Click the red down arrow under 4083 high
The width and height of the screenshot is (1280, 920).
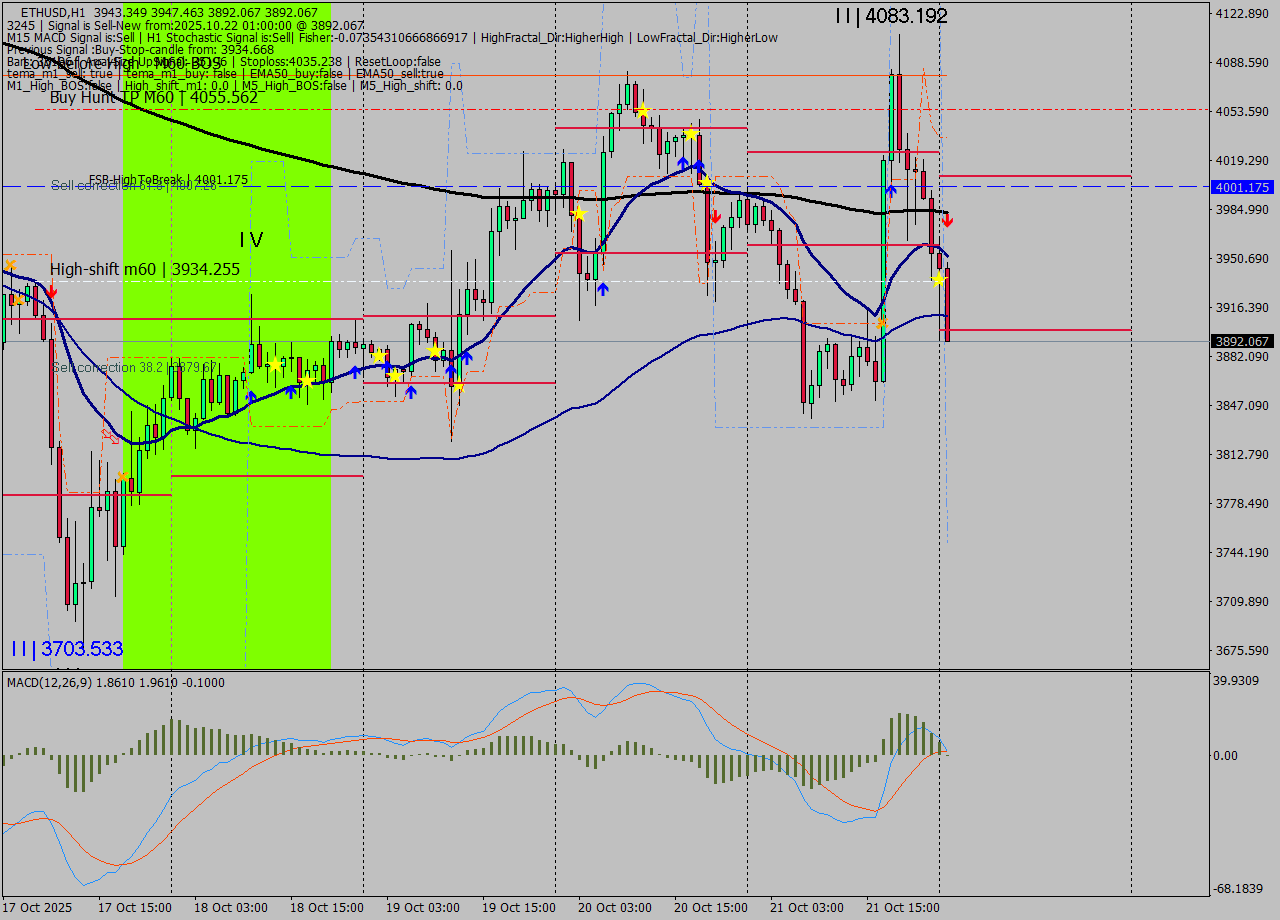tap(947, 221)
